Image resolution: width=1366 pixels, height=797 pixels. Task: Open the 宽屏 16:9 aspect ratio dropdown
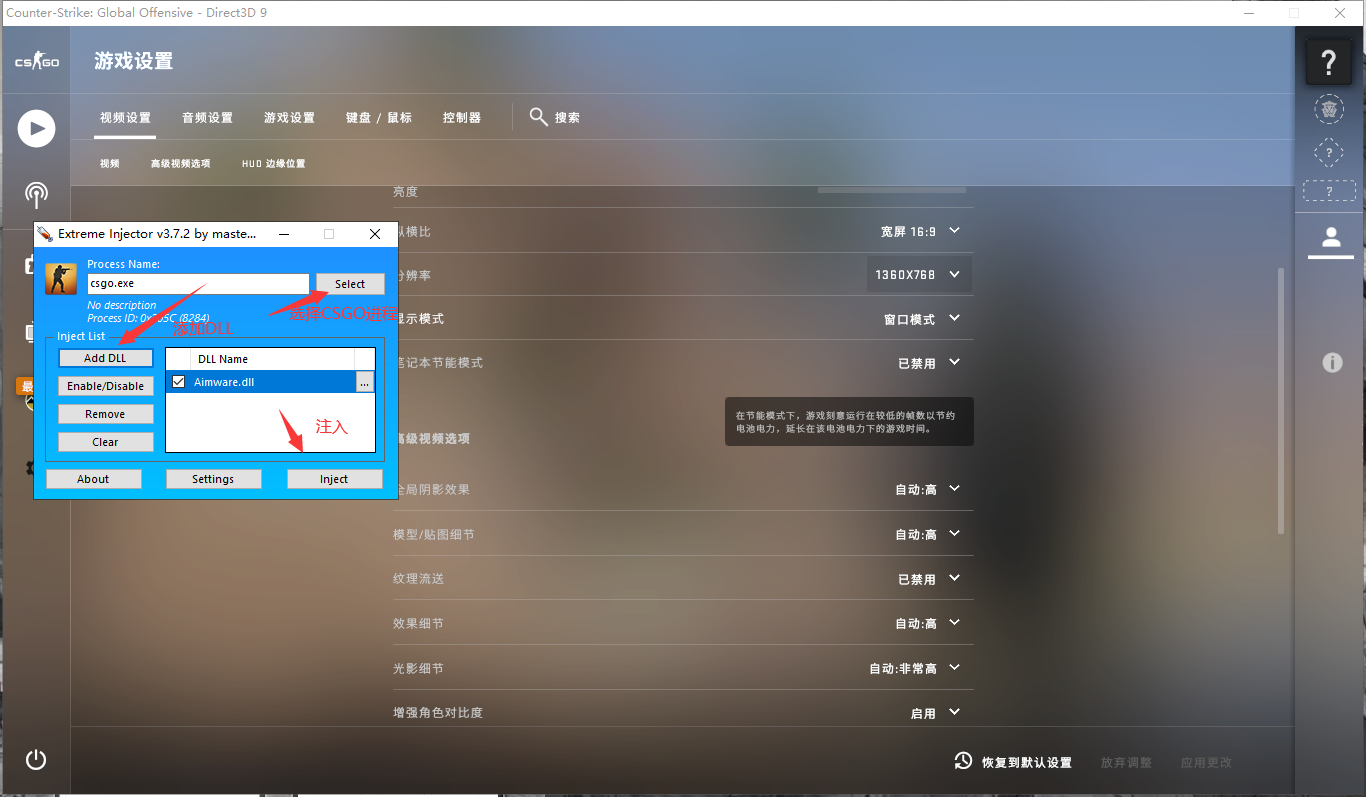pyautogui.click(x=920, y=231)
